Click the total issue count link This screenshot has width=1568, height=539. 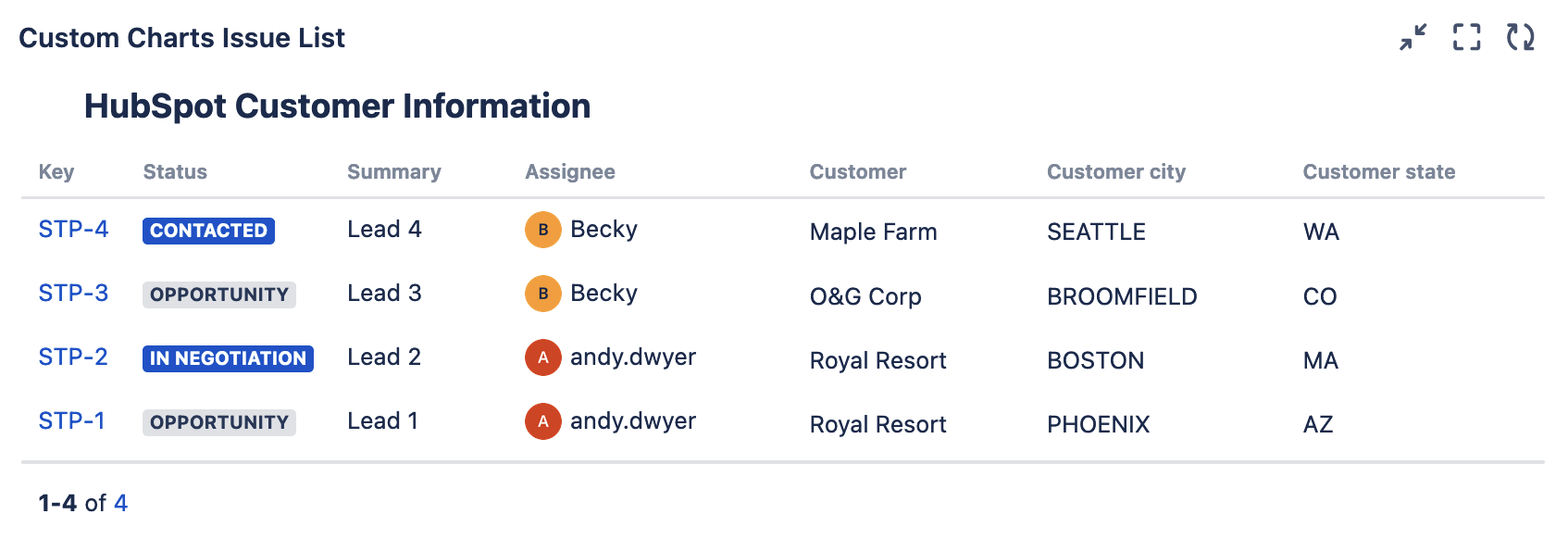pyautogui.click(x=120, y=503)
